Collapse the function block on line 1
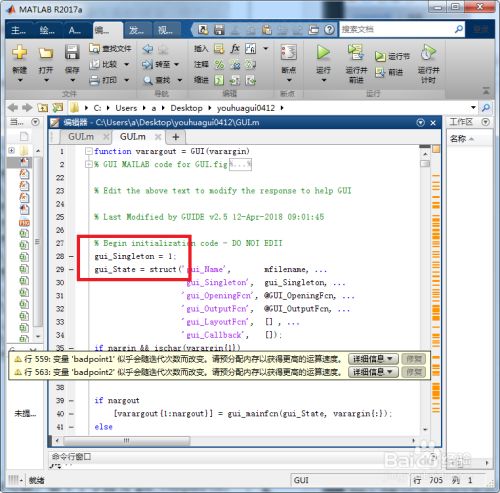Screen dimensions: 500x493 [88, 151]
